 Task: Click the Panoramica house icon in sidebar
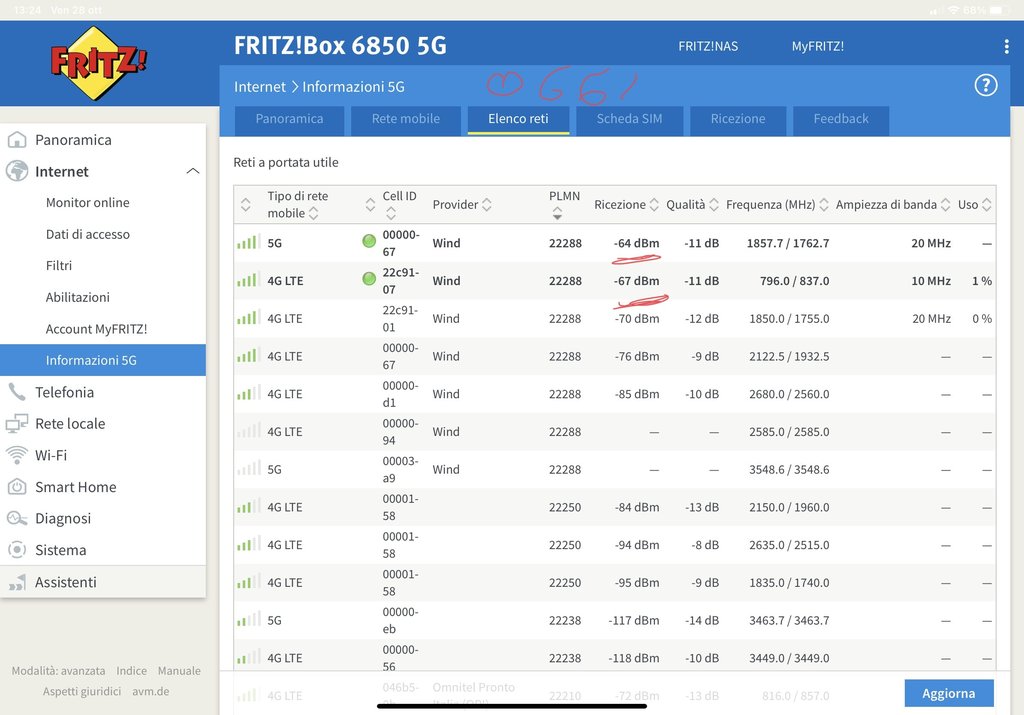pos(17,140)
